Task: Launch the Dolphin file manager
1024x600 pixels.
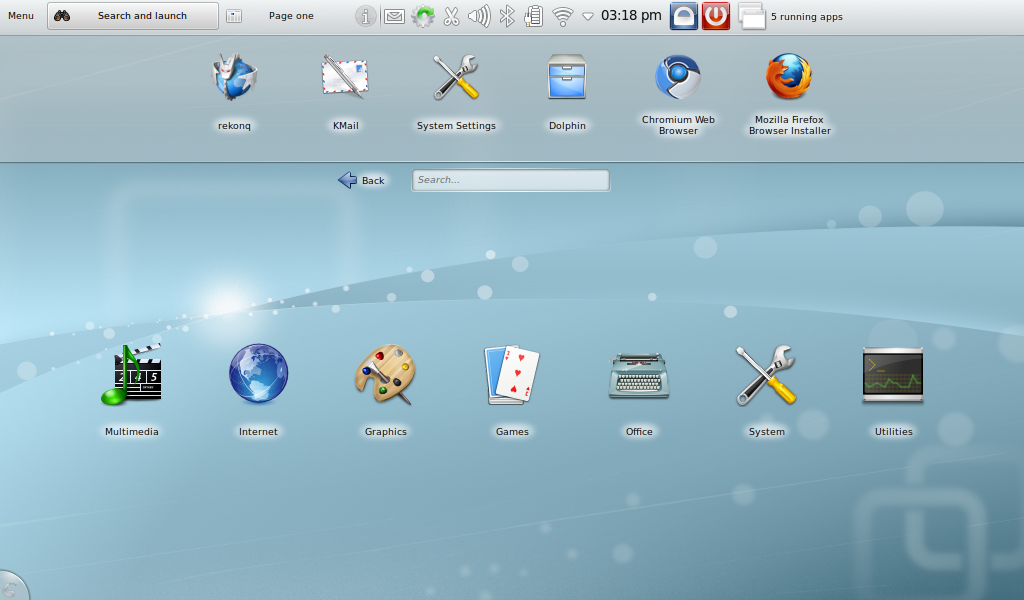Action: tap(567, 78)
